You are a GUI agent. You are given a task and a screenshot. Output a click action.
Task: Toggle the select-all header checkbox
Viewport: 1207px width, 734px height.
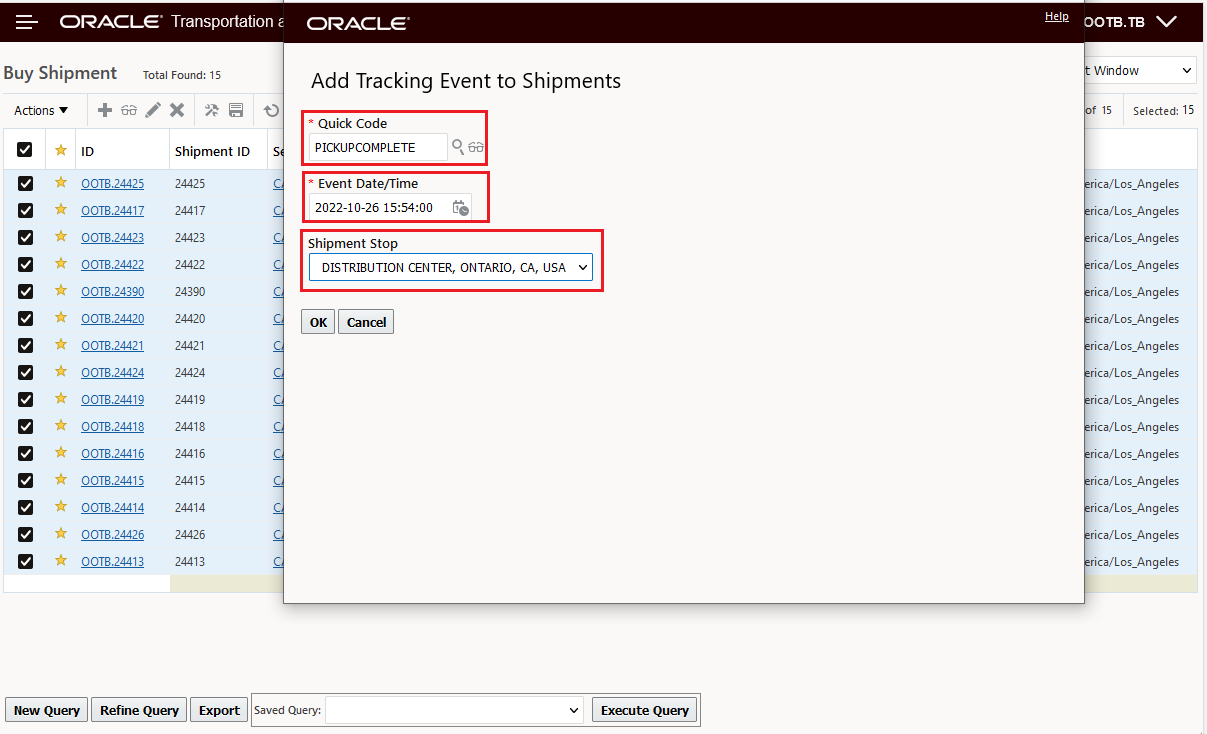(25, 150)
